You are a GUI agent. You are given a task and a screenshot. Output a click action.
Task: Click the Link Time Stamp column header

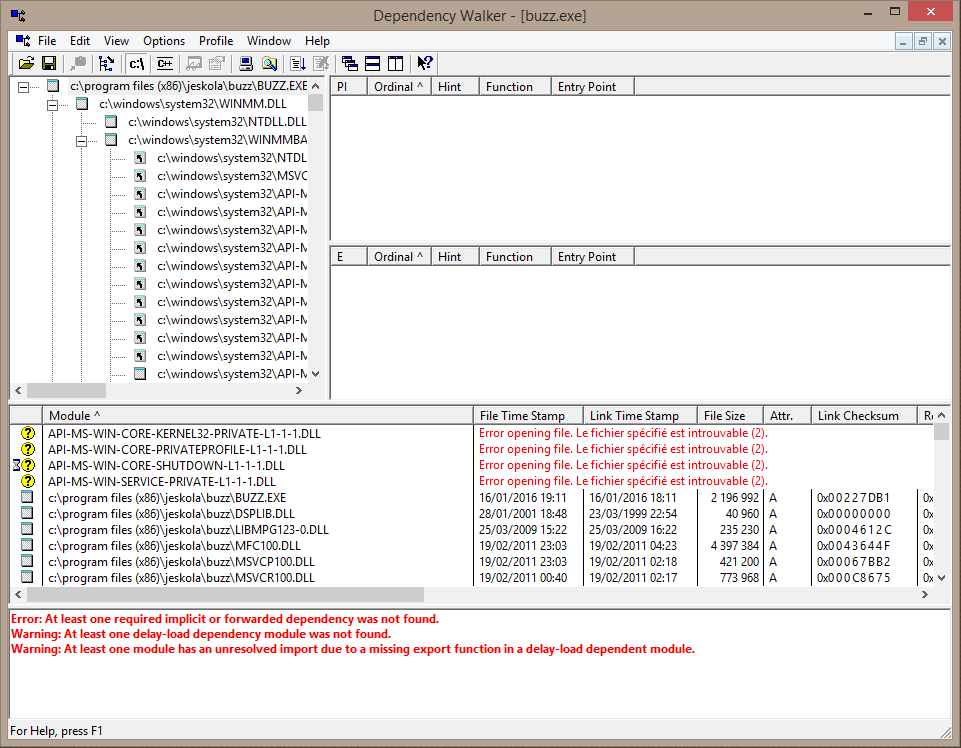(634, 416)
